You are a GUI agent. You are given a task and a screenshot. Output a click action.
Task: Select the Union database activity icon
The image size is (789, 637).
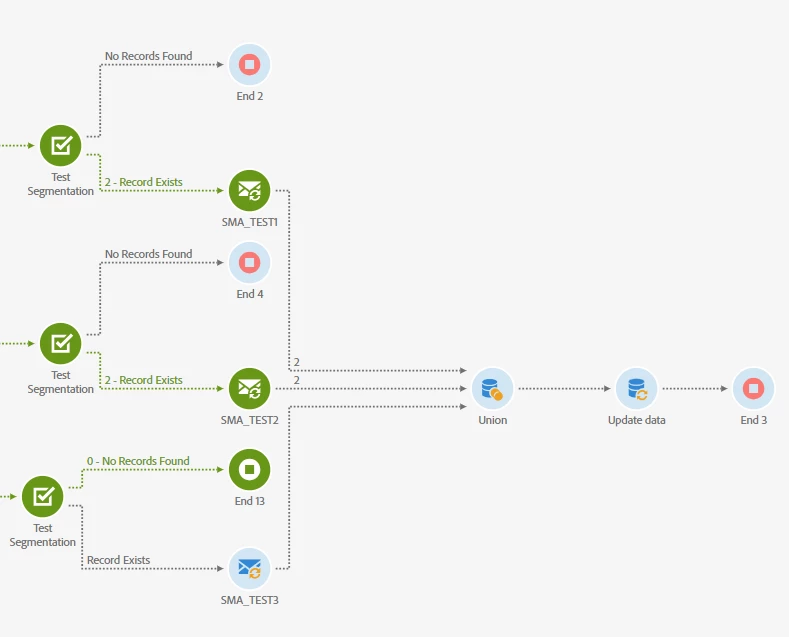493,388
